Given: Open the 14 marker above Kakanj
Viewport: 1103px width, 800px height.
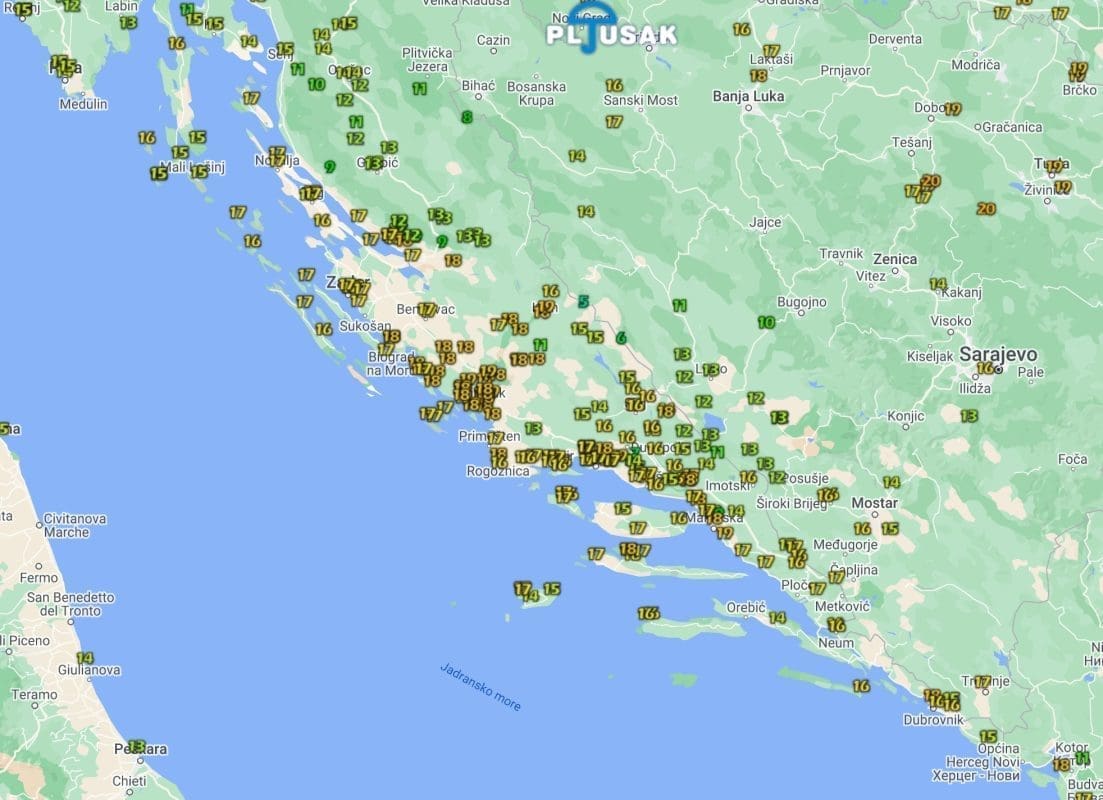Looking at the screenshot, I should tap(937, 284).
